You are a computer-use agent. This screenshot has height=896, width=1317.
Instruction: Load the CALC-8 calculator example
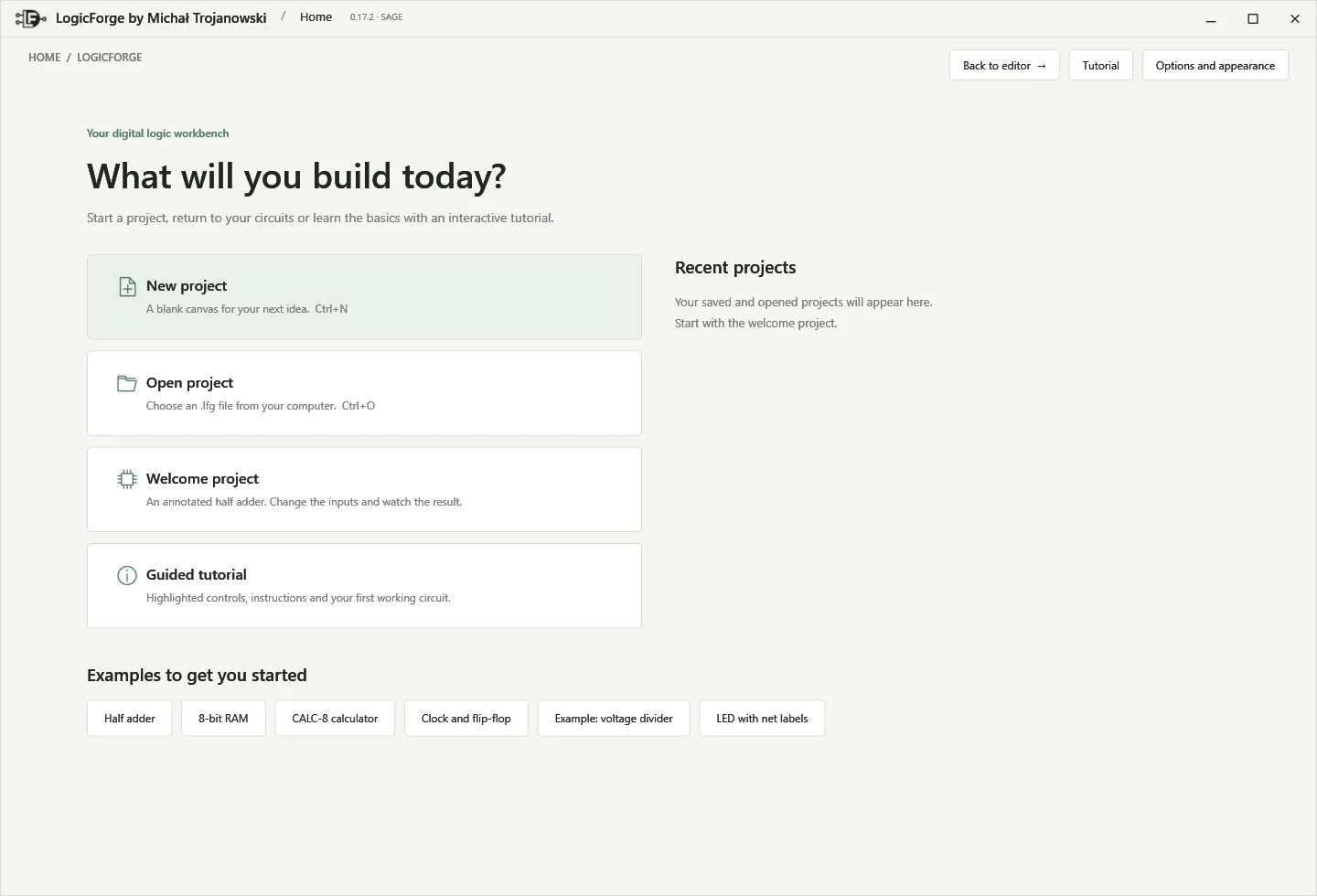tap(335, 719)
